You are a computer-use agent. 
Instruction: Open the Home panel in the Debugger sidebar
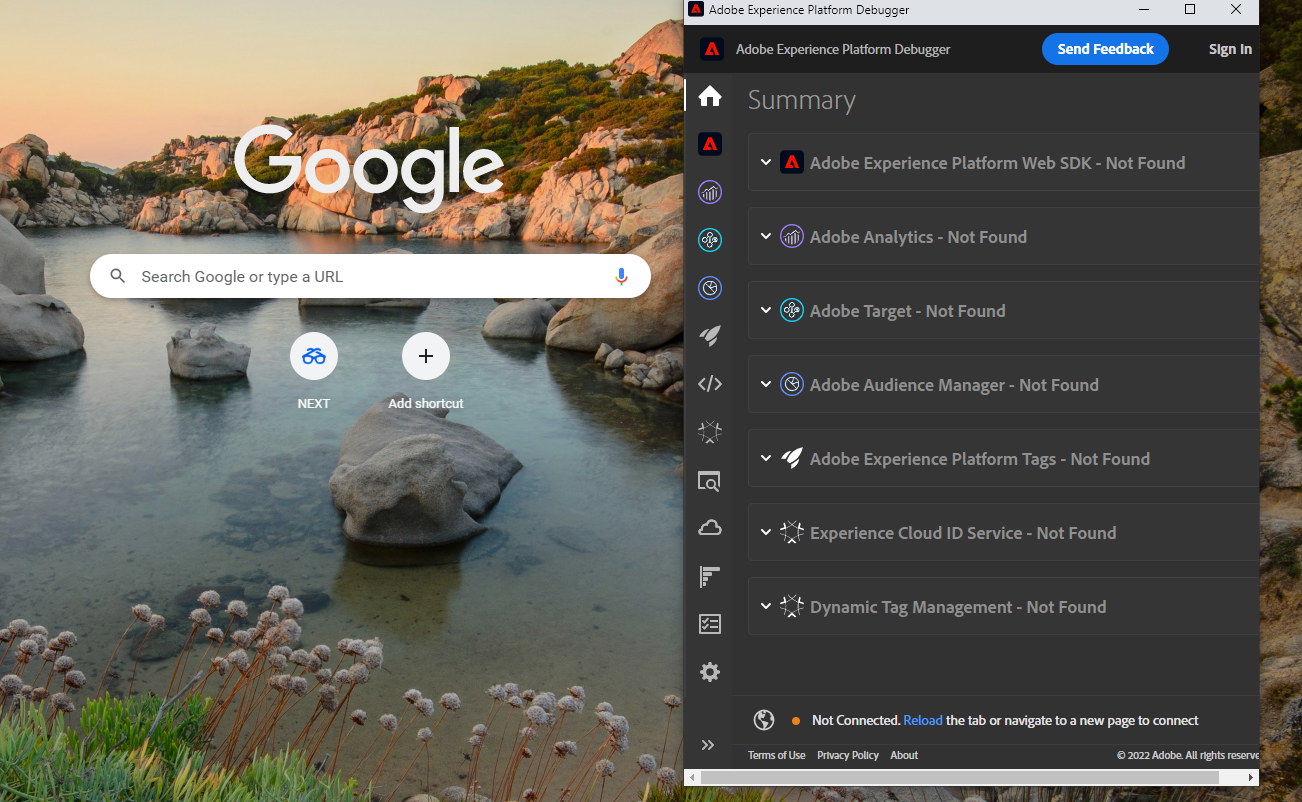pyautogui.click(x=710, y=96)
